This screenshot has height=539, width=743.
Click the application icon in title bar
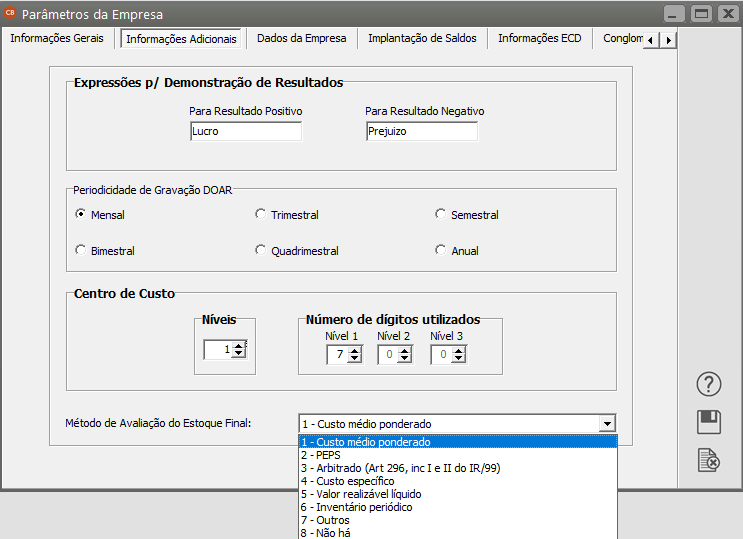(11, 14)
